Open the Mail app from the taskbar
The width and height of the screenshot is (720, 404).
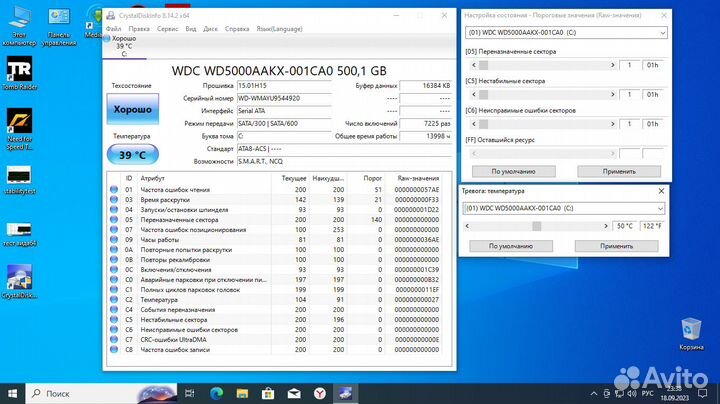pyautogui.click(x=294, y=393)
